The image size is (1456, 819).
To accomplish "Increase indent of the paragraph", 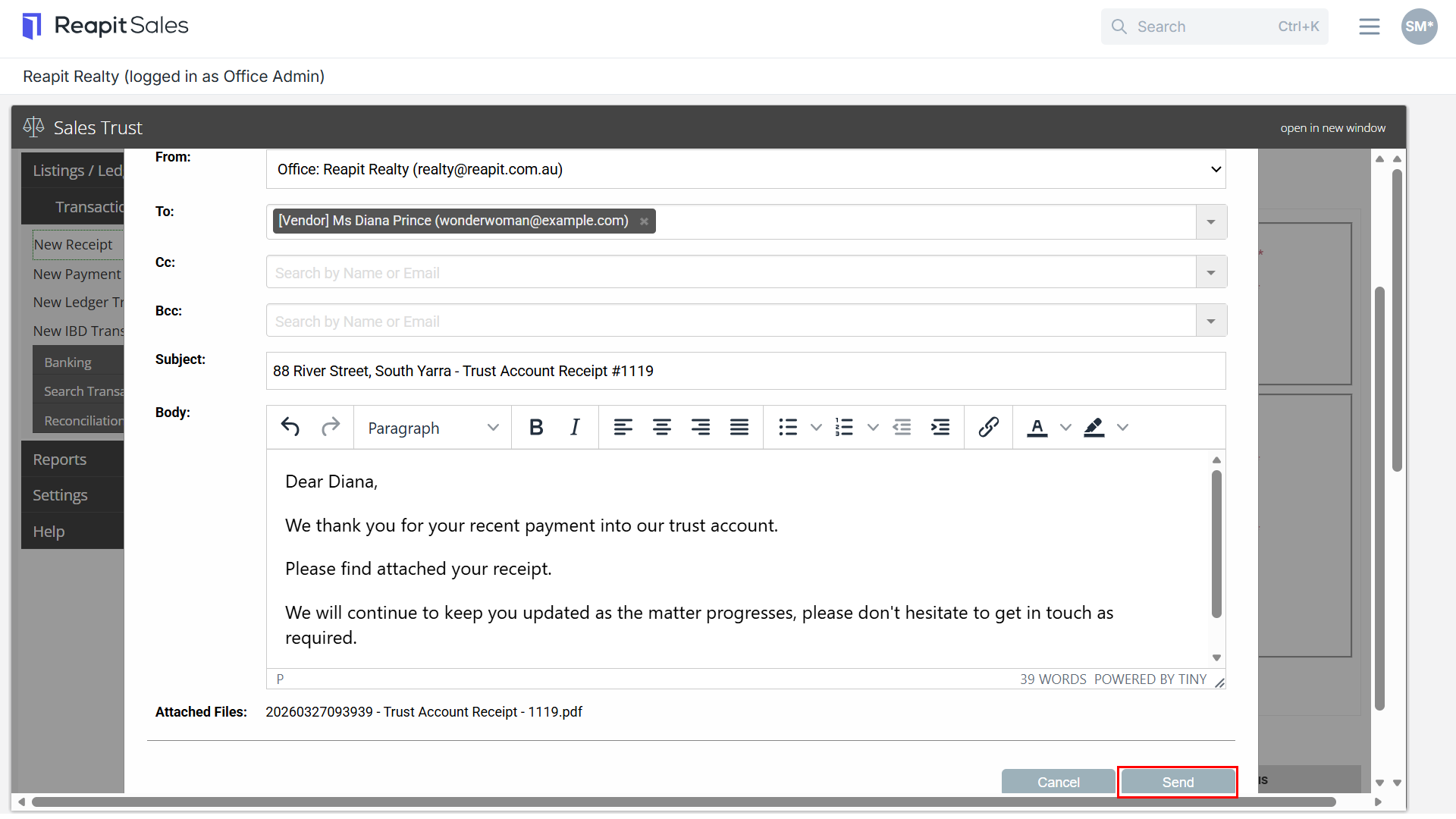I will pyautogui.click(x=940, y=428).
